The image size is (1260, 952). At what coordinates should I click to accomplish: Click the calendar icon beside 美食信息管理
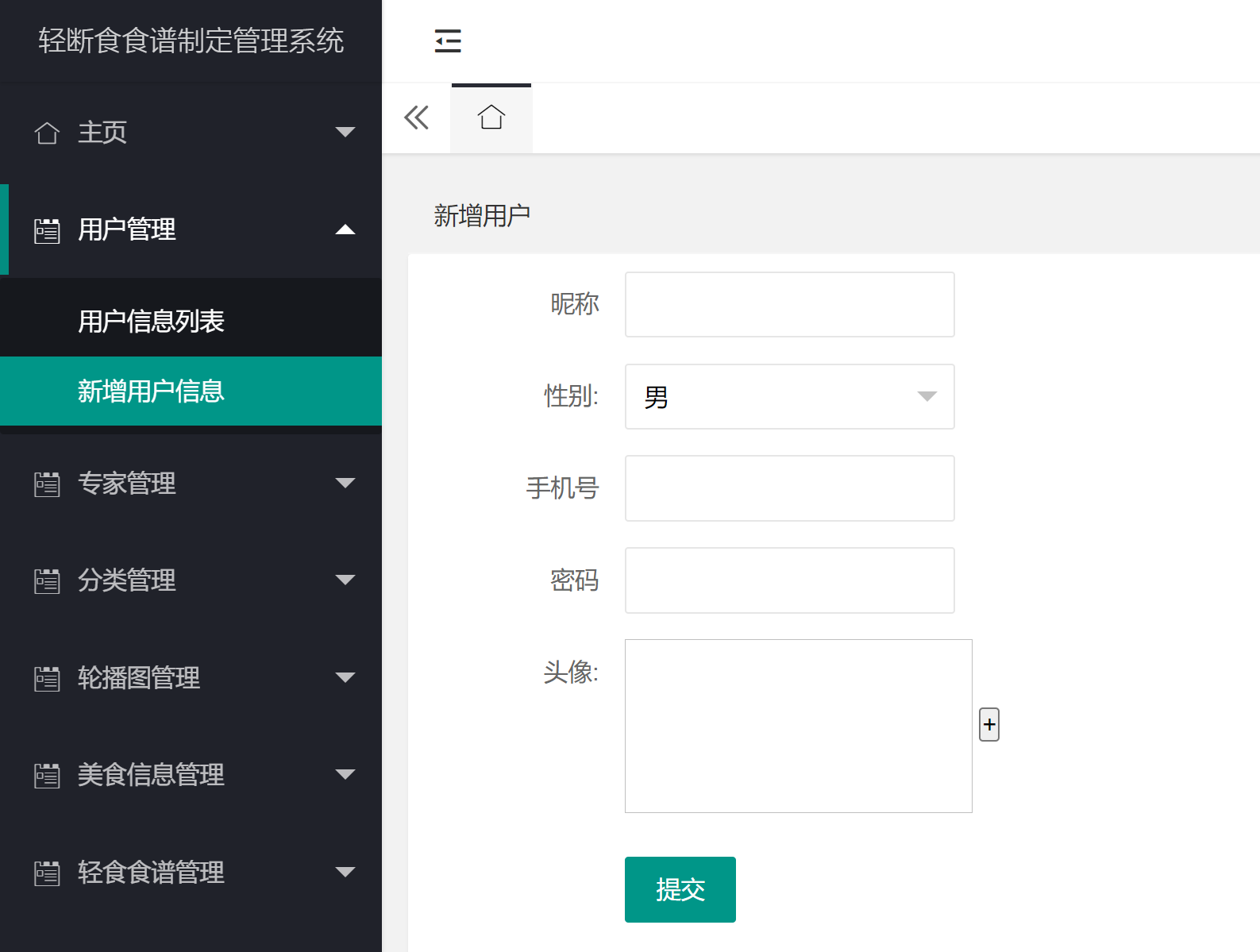(x=47, y=775)
